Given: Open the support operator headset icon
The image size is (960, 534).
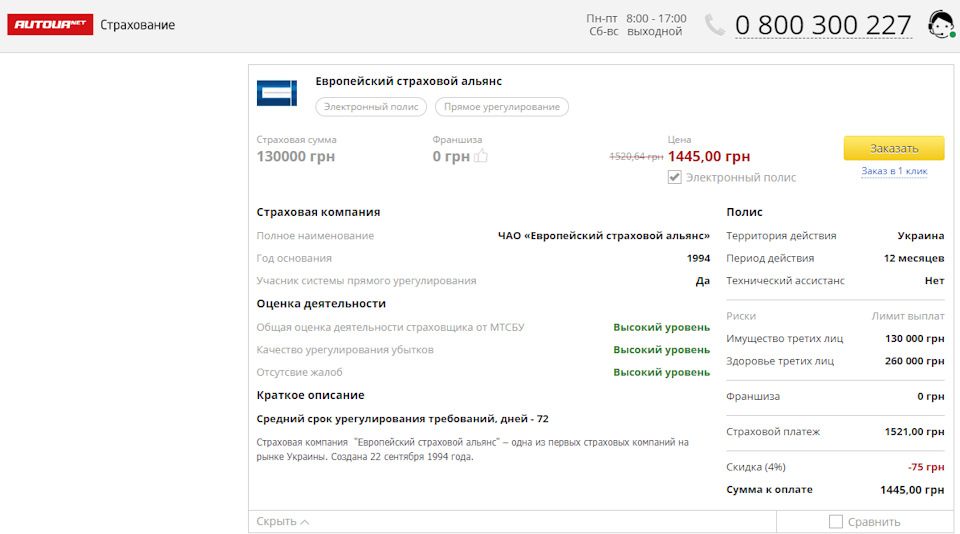Looking at the screenshot, I should [x=941, y=24].
